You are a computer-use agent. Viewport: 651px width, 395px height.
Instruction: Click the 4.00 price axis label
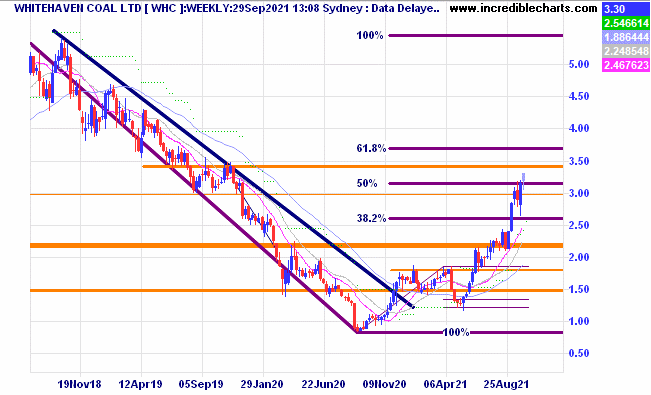579,128
